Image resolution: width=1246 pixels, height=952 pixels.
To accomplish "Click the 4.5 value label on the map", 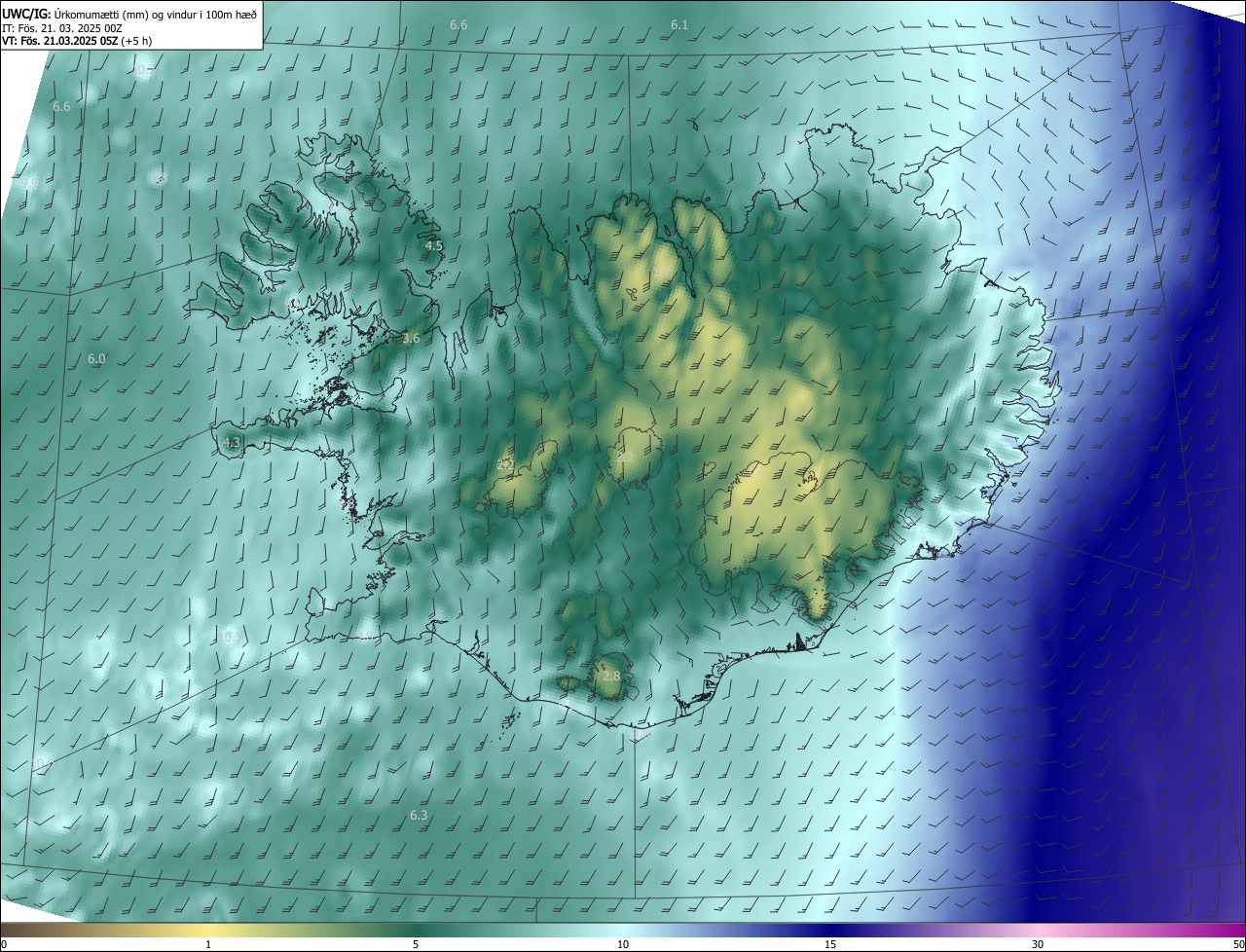I will (434, 246).
